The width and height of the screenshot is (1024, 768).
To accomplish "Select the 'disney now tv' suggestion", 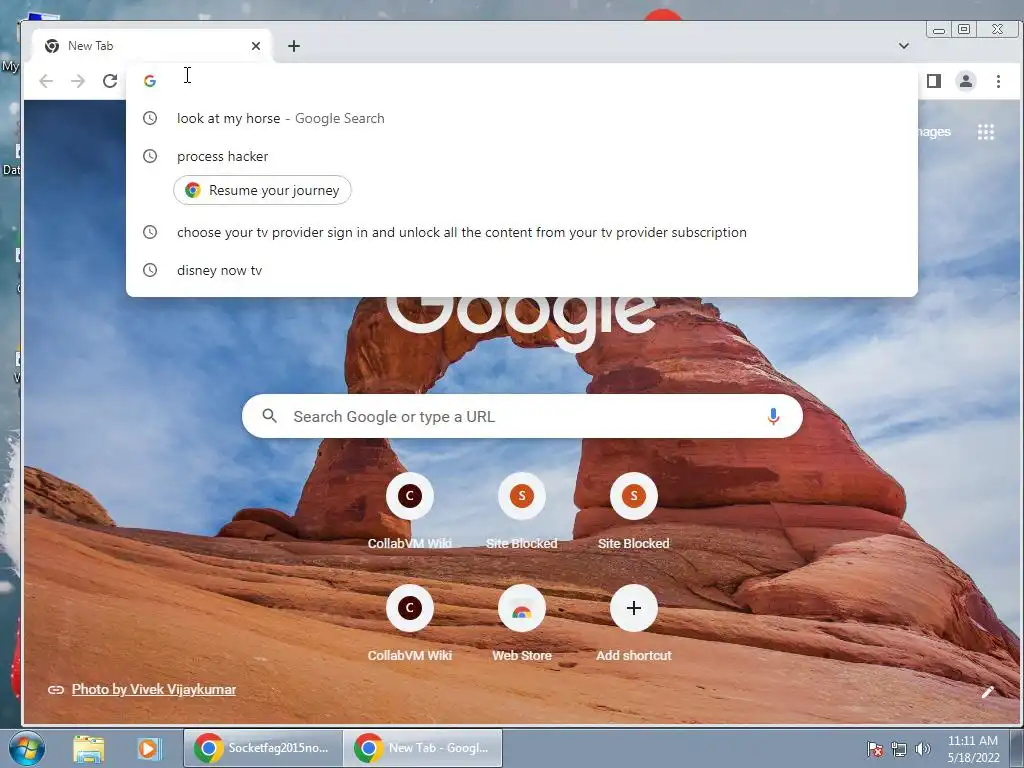I will tap(522, 270).
